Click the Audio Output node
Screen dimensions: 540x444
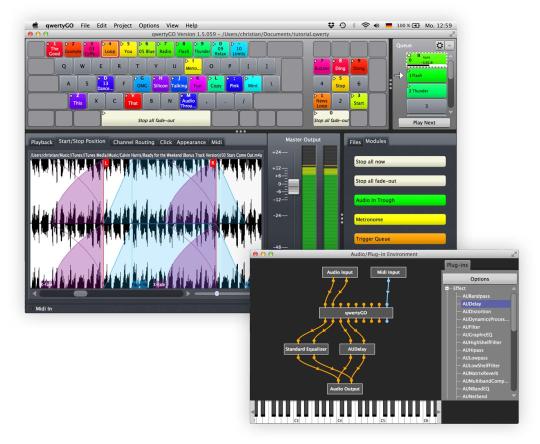[344, 389]
